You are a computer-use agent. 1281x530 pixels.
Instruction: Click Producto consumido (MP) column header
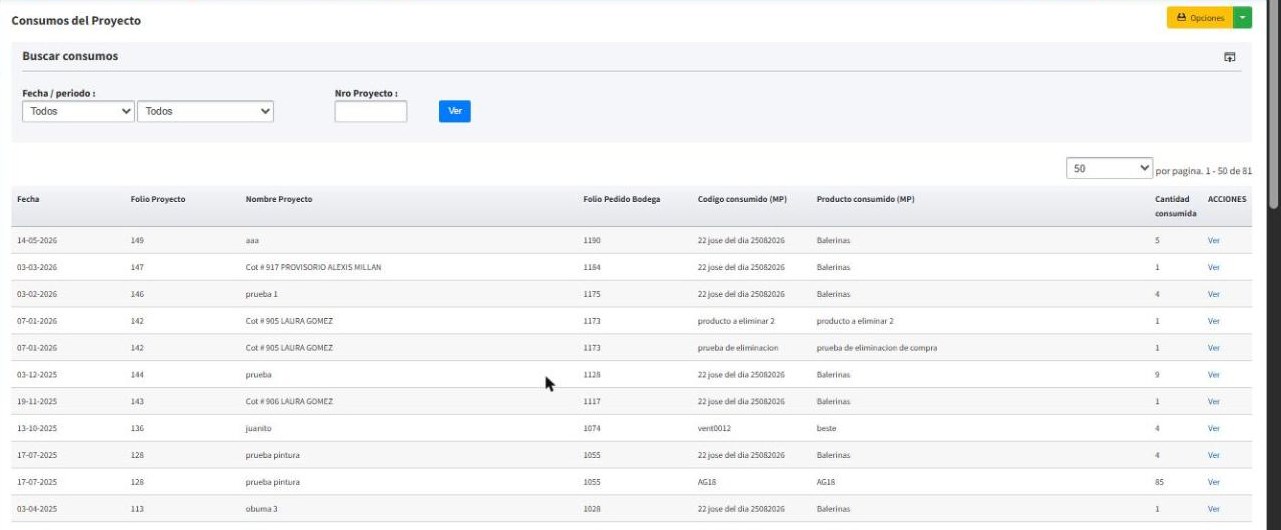pos(865,199)
